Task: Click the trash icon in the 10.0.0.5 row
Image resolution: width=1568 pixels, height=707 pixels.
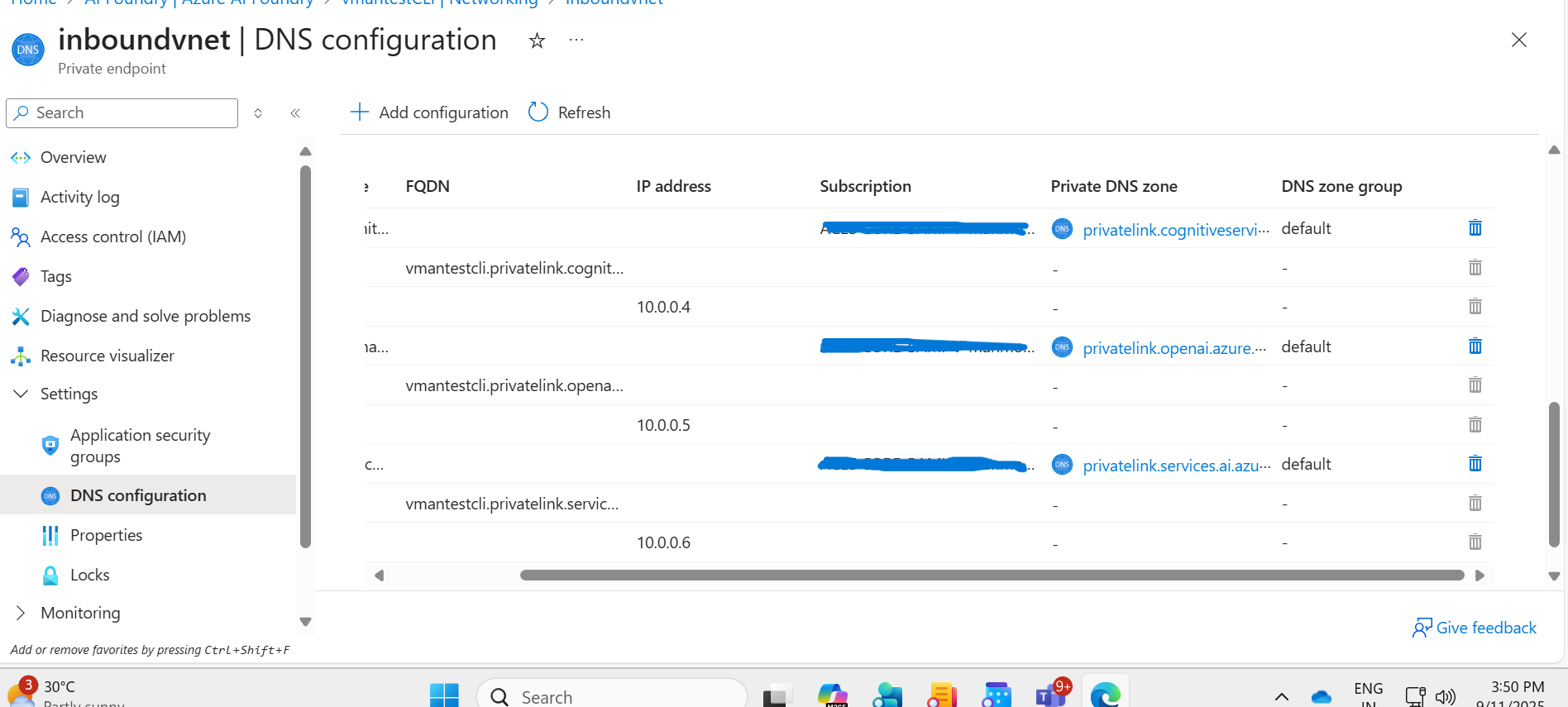Action: (x=1475, y=425)
